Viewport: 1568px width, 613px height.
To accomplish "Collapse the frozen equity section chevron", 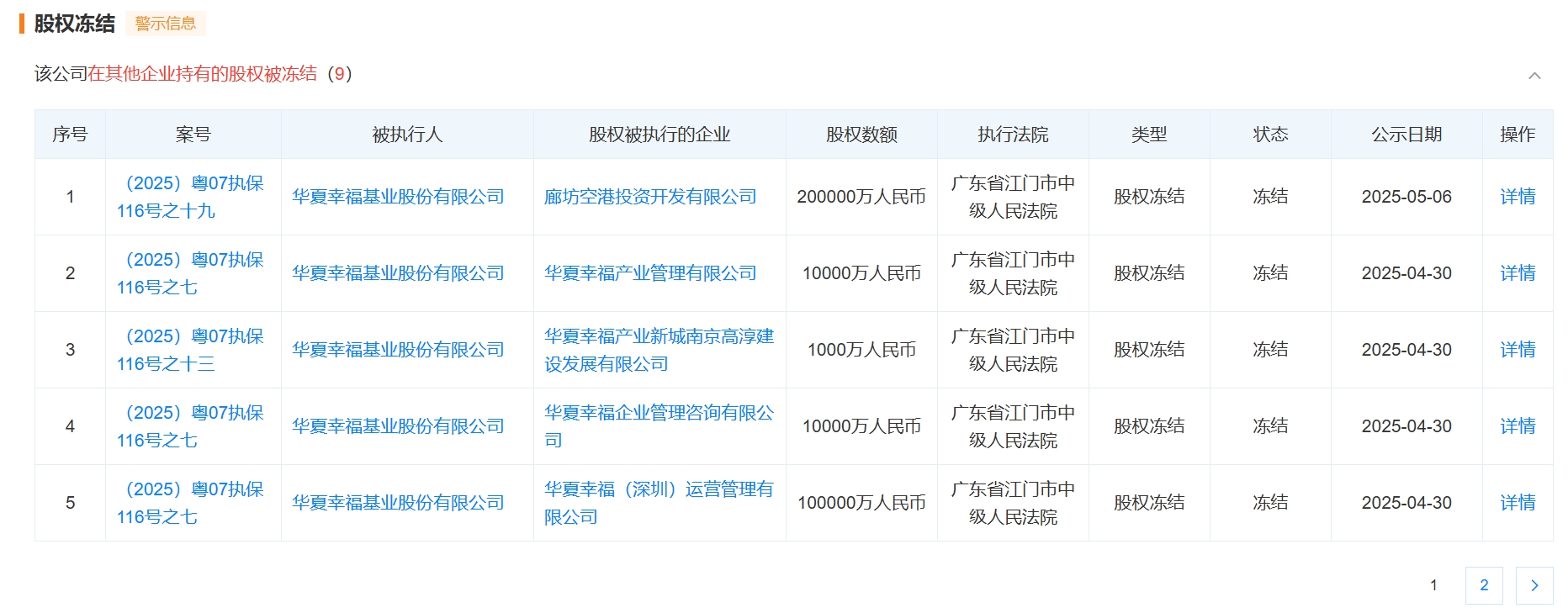I will tap(1534, 76).
